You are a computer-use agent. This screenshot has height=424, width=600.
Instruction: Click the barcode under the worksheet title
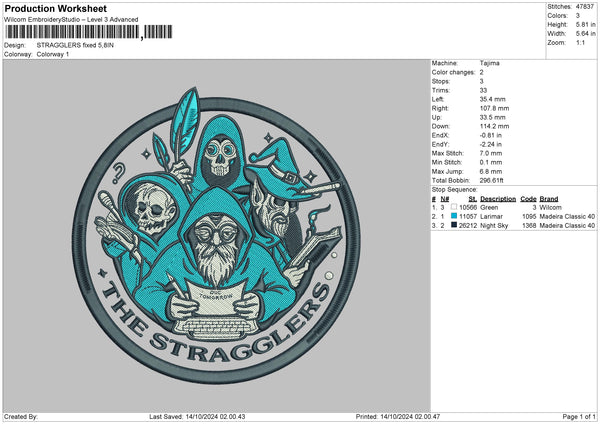click(x=88, y=32)
